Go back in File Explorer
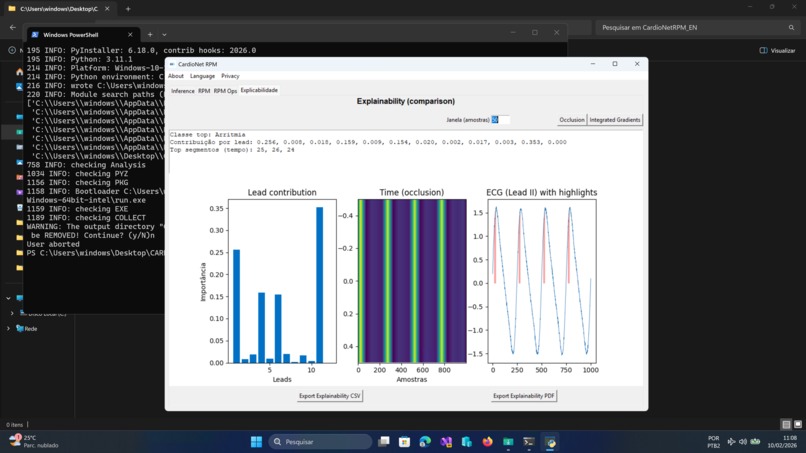Viewport: 806px width, 453px height. click(x=13, y=28)
